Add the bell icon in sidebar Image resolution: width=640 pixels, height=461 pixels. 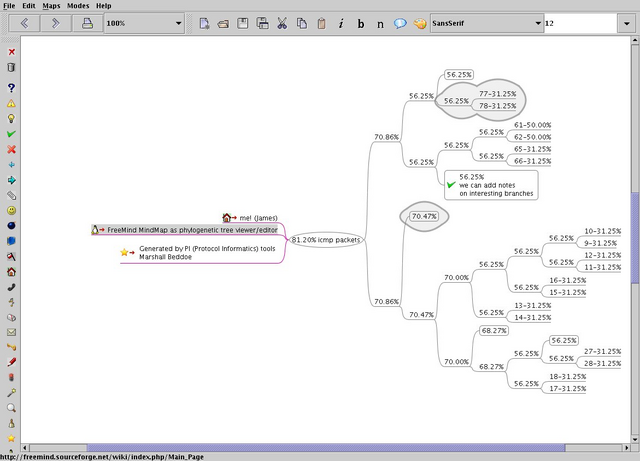point(11,423)
